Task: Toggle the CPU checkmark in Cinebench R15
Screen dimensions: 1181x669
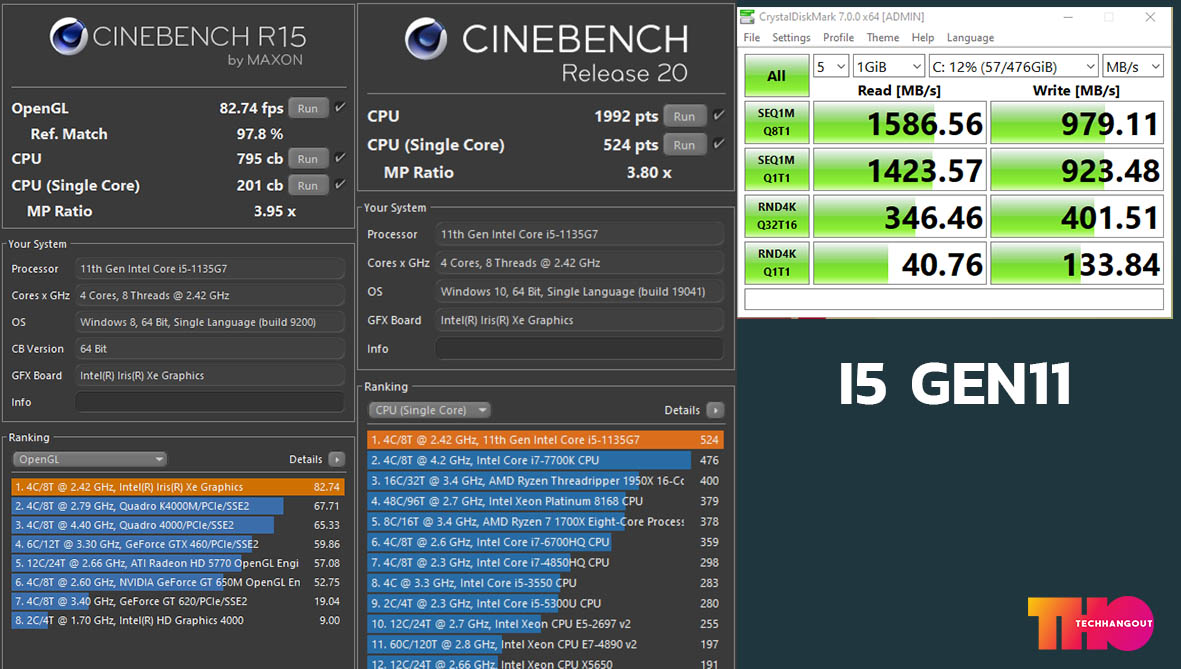Action: click(340, 158)
